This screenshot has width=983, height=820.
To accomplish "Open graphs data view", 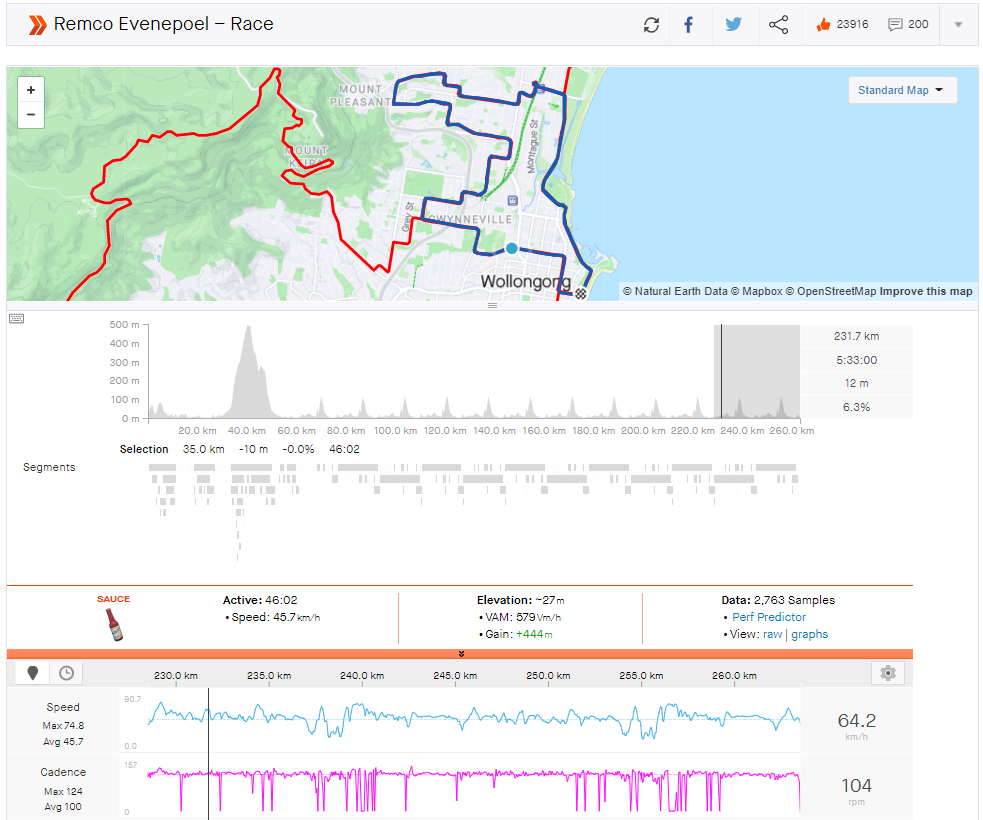I will [809, 634].
